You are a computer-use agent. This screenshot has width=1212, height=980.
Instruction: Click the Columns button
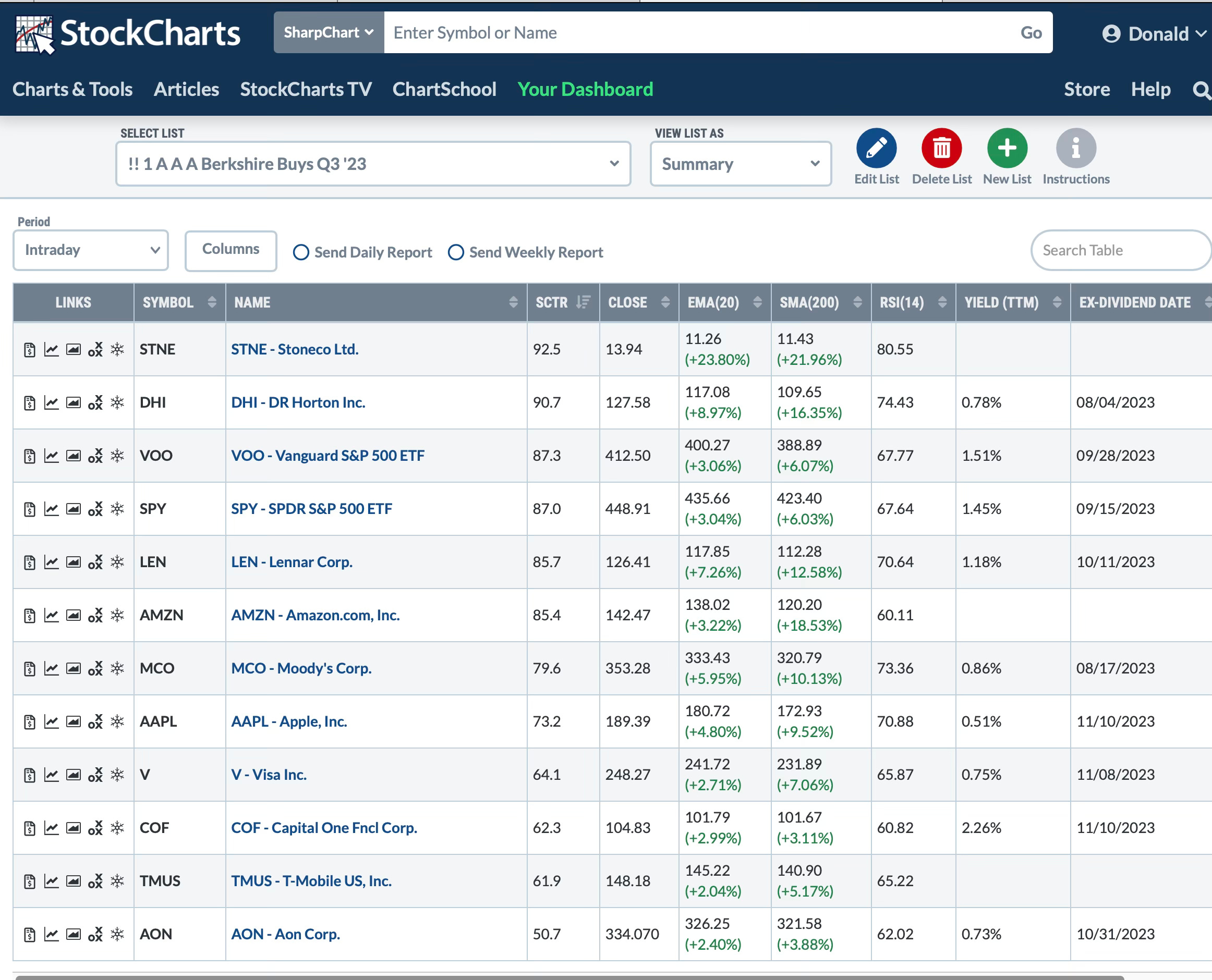click(231, 250)
